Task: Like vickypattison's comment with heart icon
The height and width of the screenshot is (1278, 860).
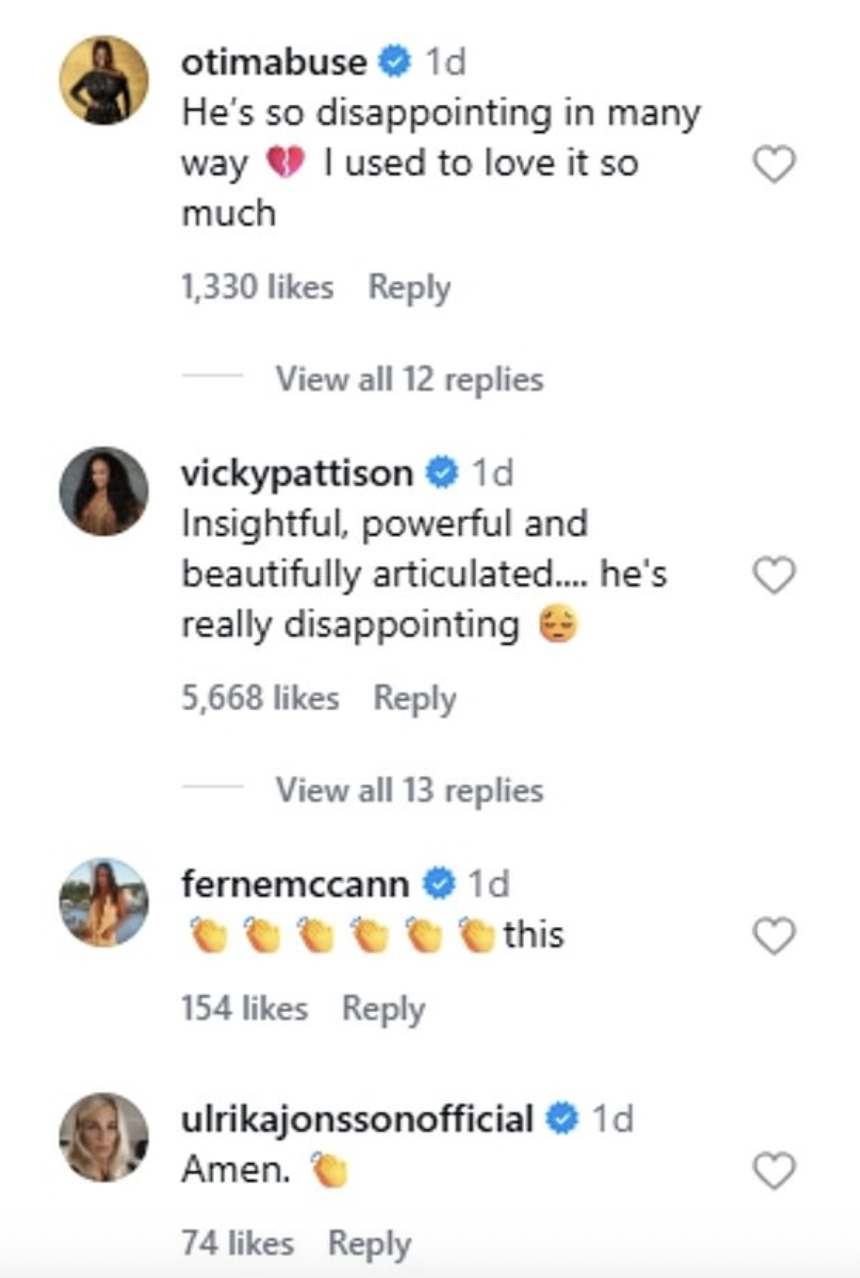Action: [773, 575]
